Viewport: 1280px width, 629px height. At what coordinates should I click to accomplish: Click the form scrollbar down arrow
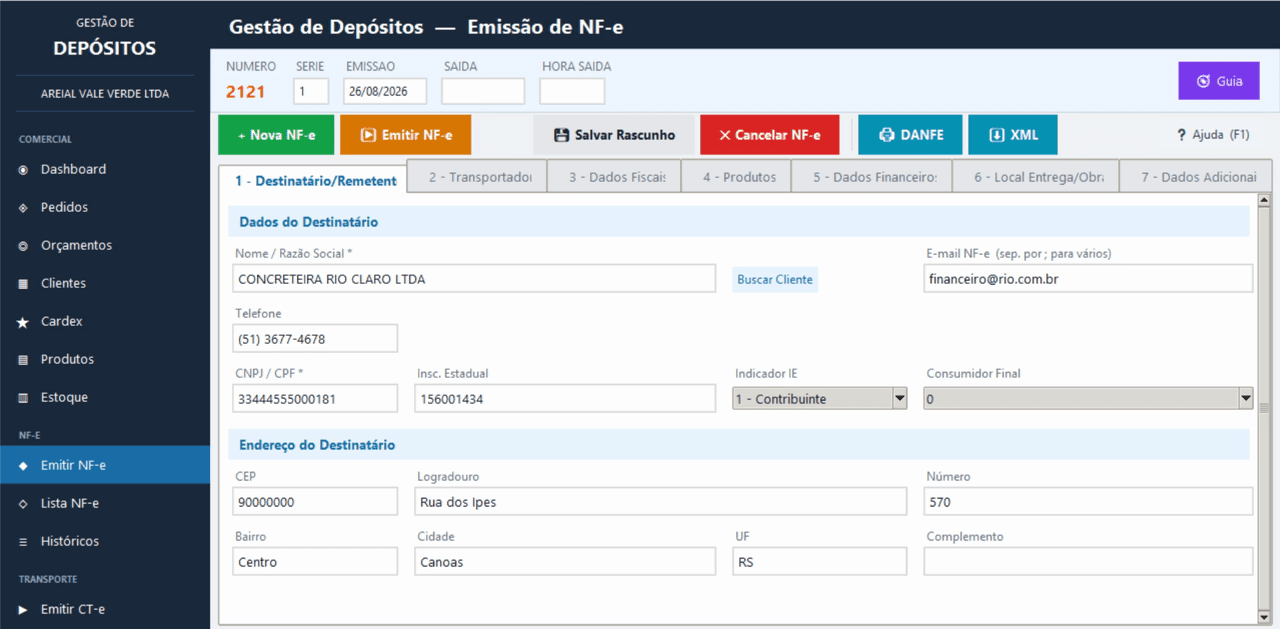tap(1264, 616)
